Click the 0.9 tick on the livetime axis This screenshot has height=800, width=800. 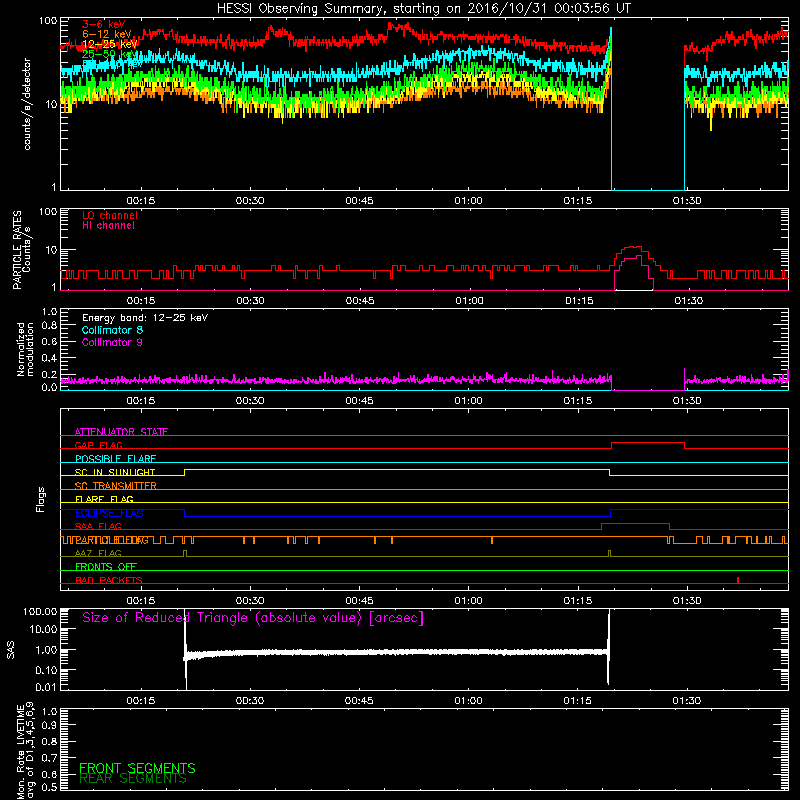click(49, 726)
